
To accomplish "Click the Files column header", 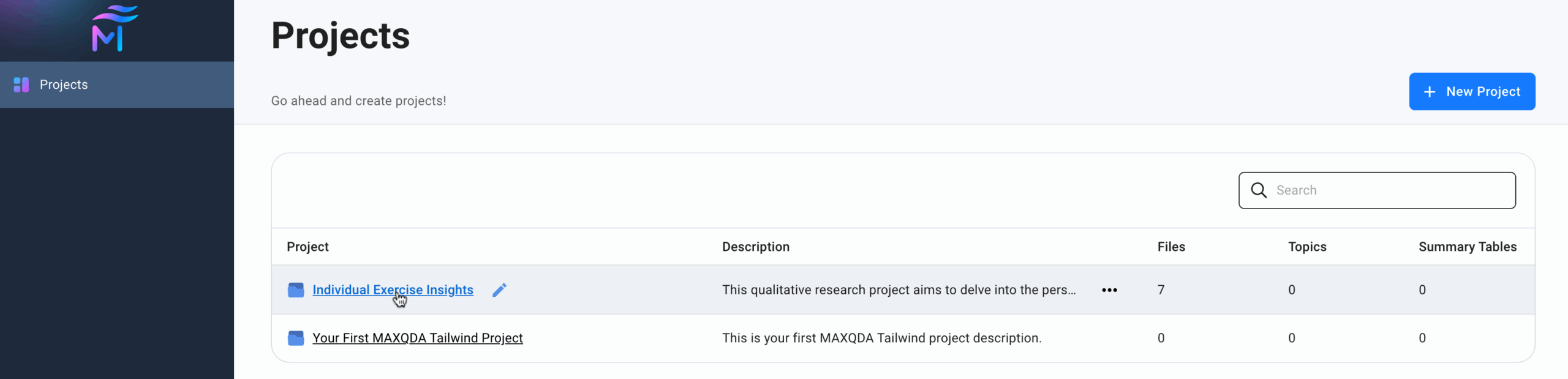I will [1171, 247].
